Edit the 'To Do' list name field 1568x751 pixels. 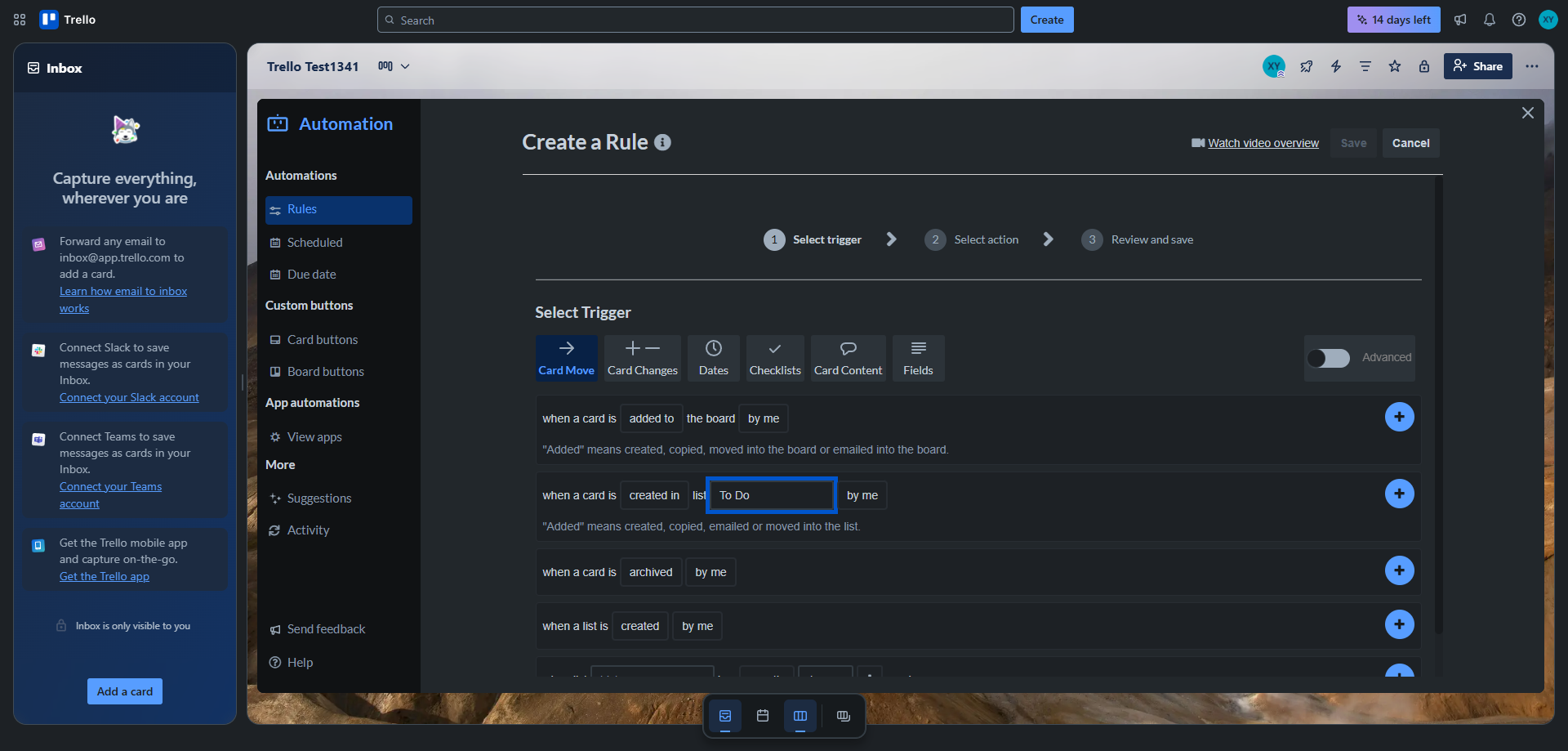[x=772, y=495]
